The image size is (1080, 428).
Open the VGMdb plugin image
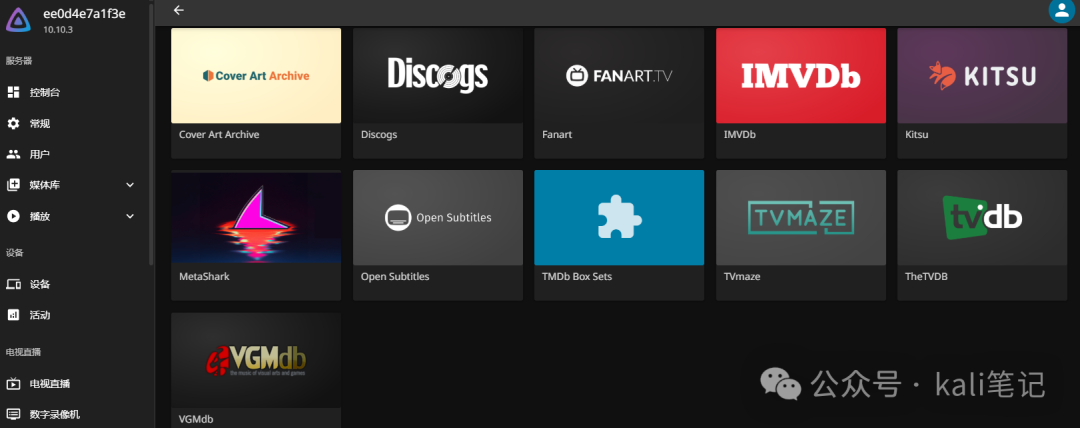coord(256,360)
